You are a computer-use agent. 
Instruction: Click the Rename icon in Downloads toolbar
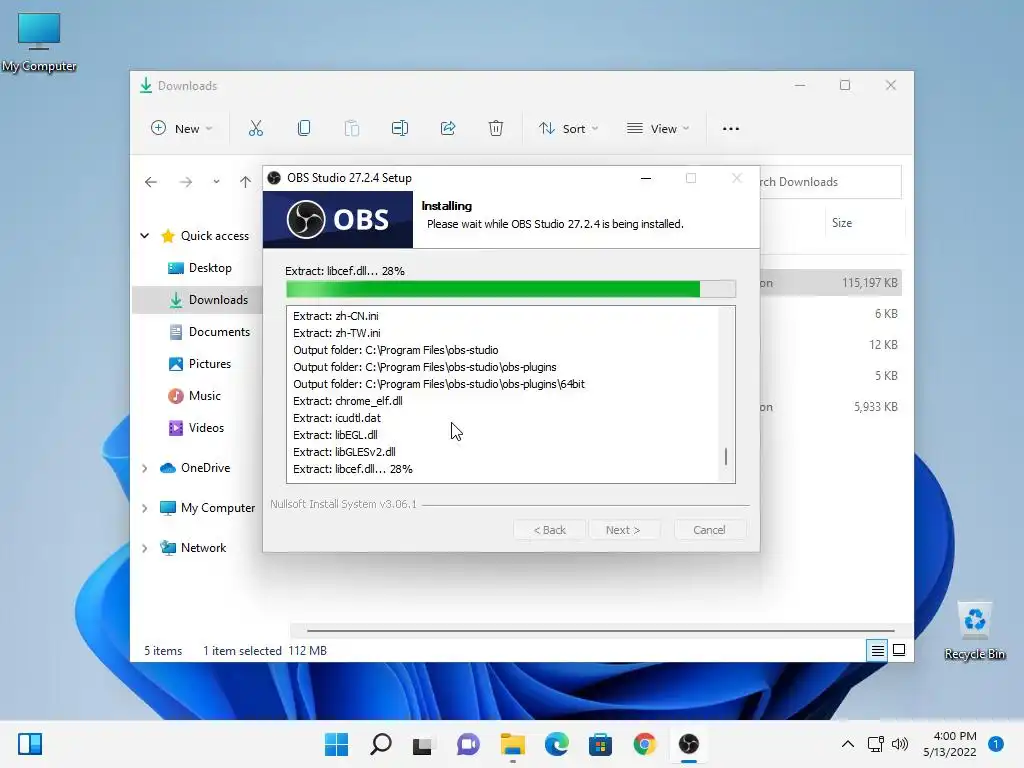click(400, 128)
